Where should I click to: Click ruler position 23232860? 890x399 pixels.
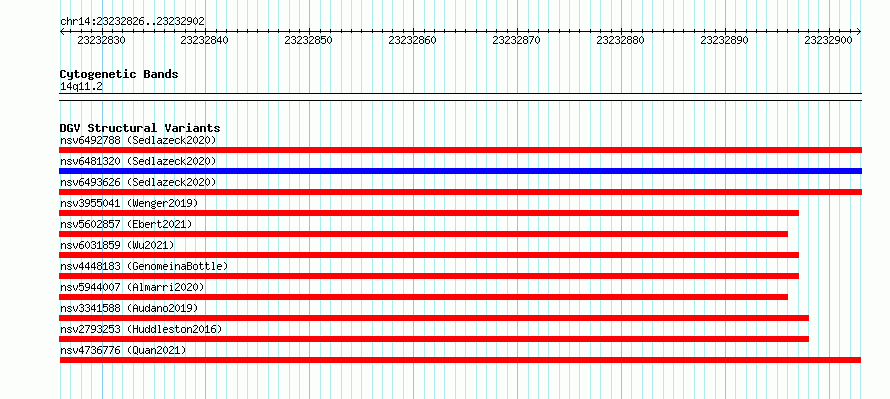pos(413,40)
